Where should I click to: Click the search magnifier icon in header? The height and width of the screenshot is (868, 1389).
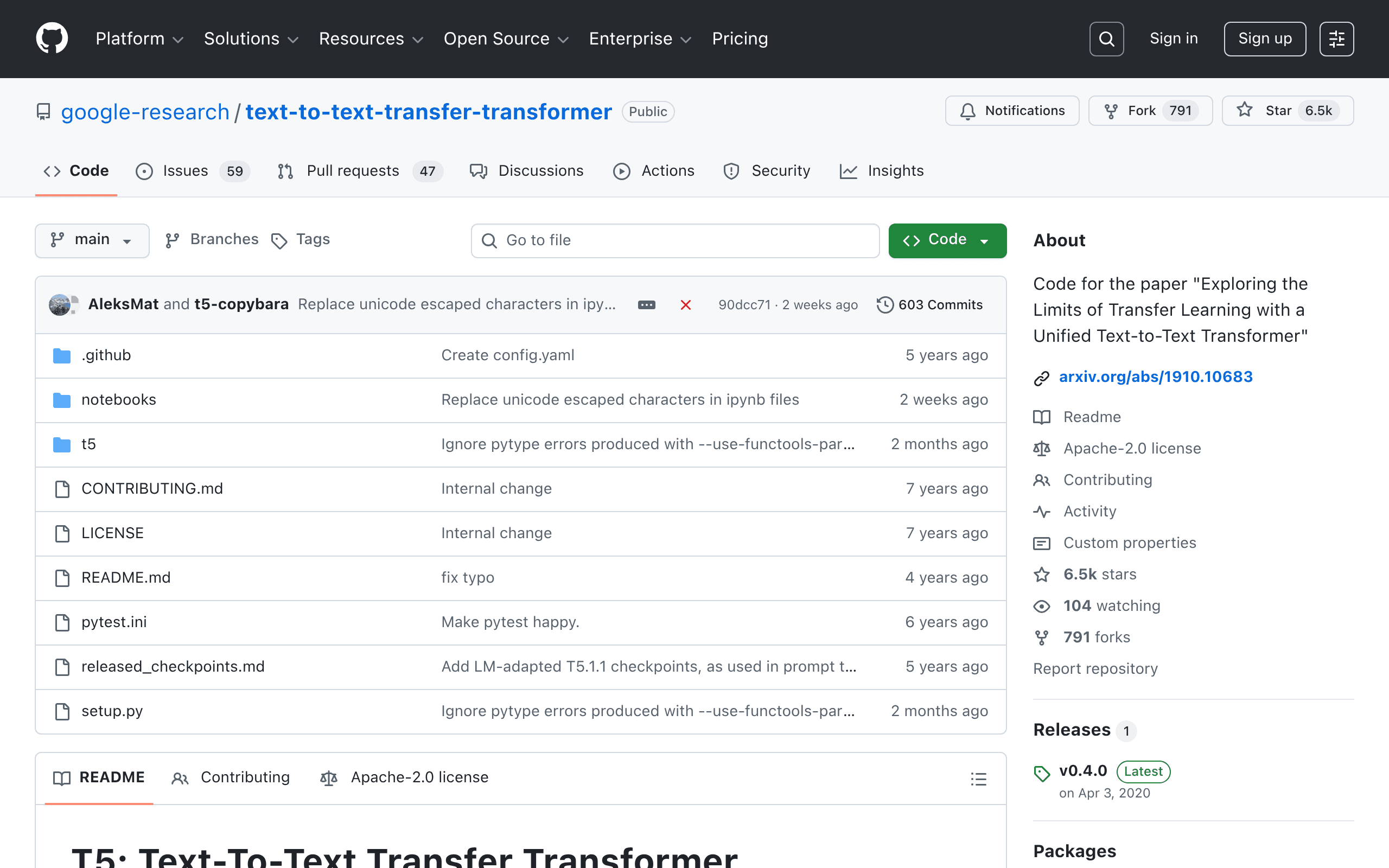pos(1106,39)
